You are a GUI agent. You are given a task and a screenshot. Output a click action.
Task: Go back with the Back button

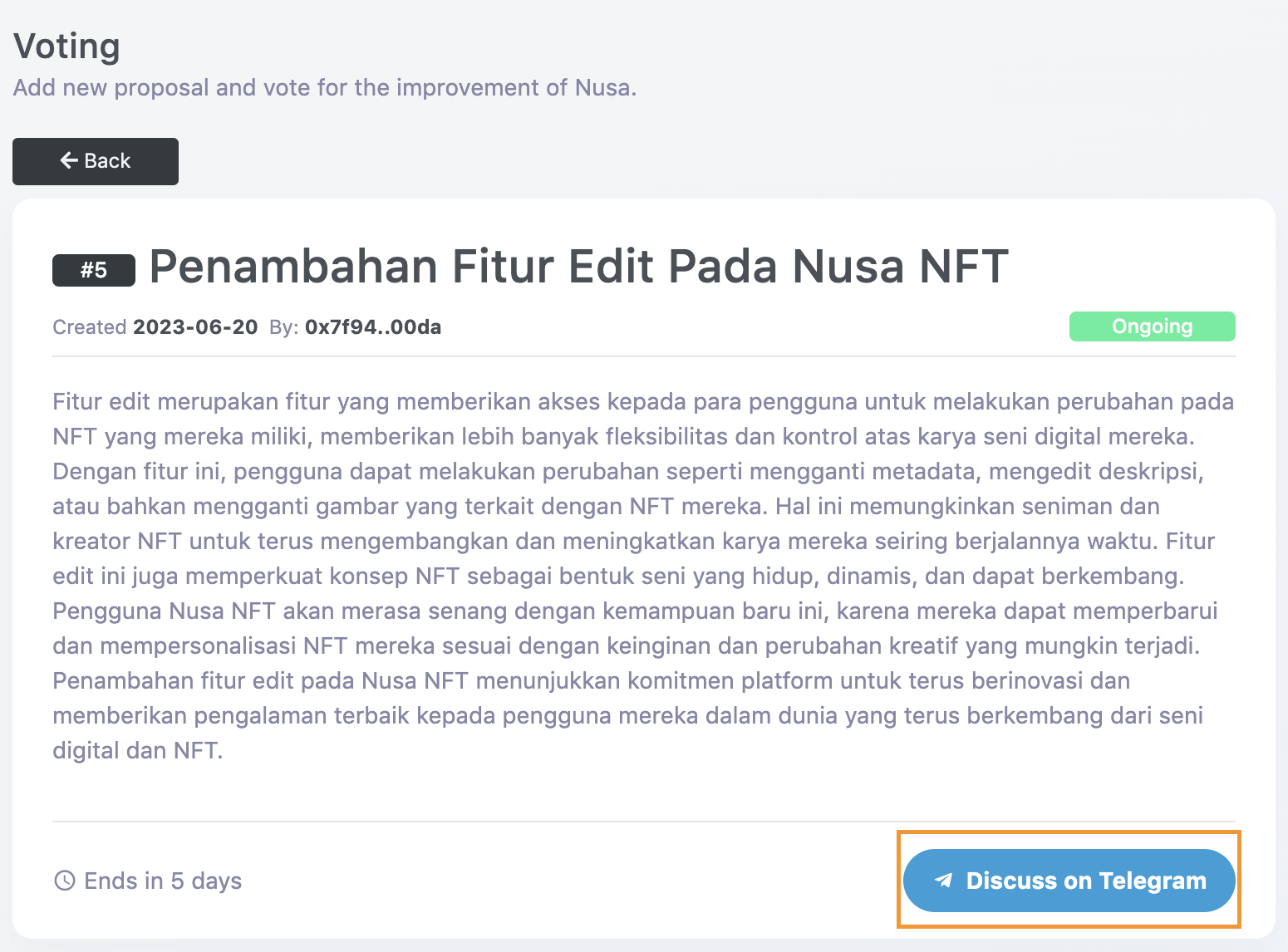96,161
